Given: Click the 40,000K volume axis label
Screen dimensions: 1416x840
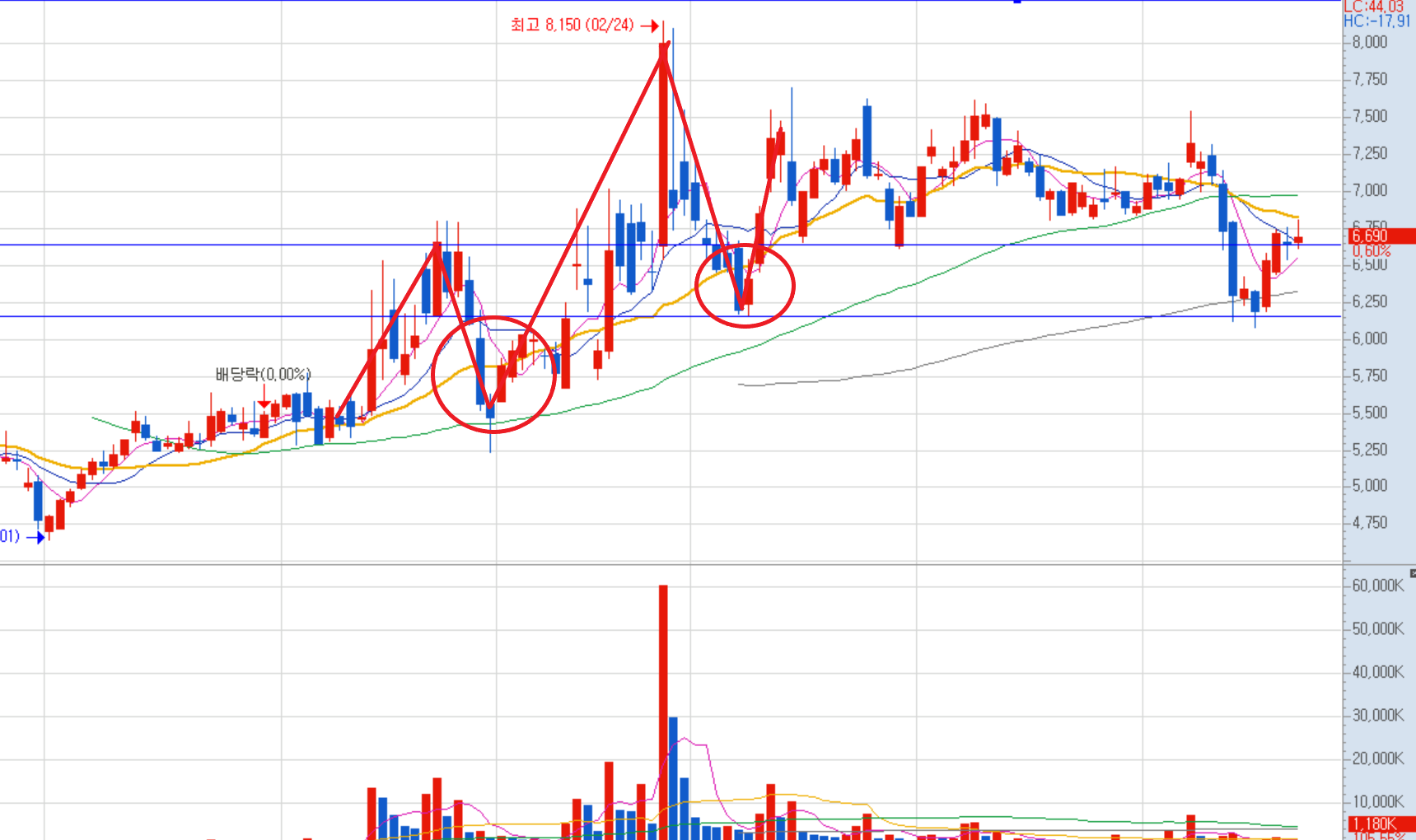Looking at the screenshot, I should (1378, 673).
